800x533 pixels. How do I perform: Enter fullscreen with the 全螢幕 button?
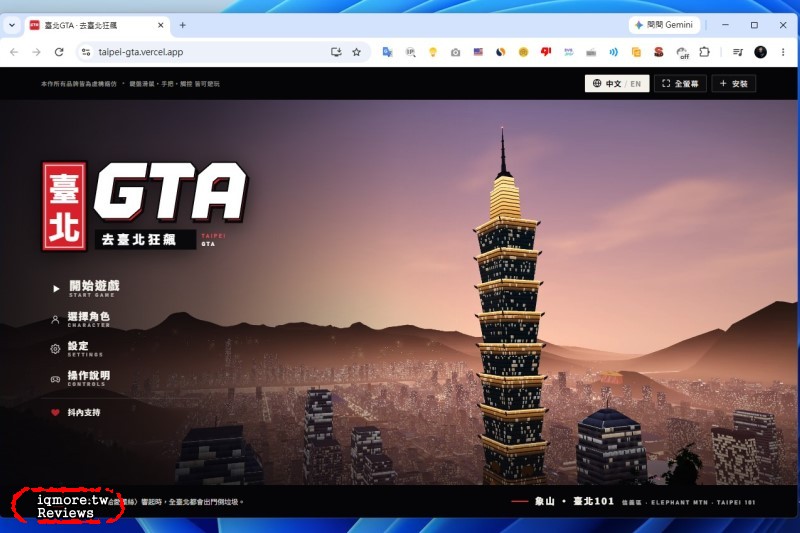[680, 84]
